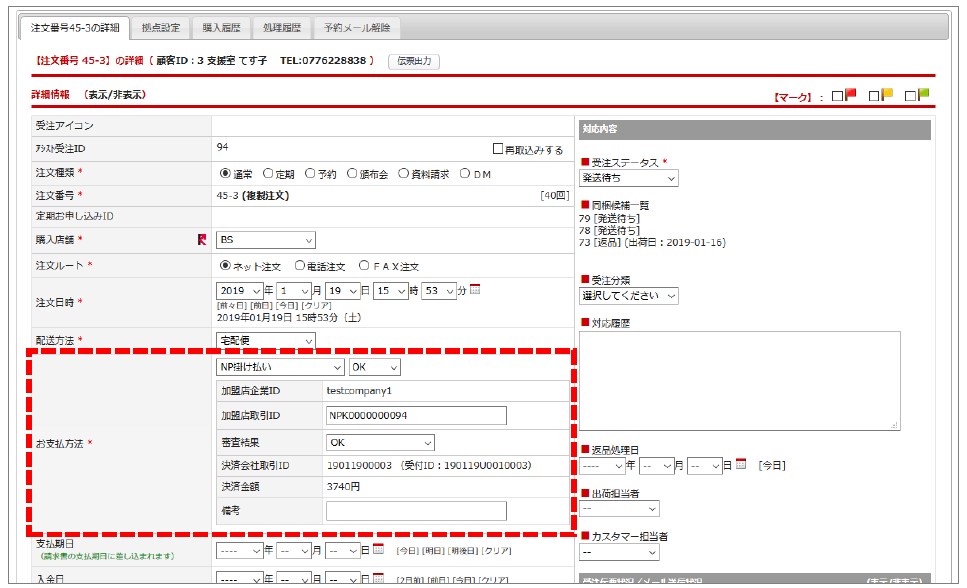This screenshot has height=588, width=967.
Task: Expand the 受注分類 dropdown
Action: pos(628,296)
